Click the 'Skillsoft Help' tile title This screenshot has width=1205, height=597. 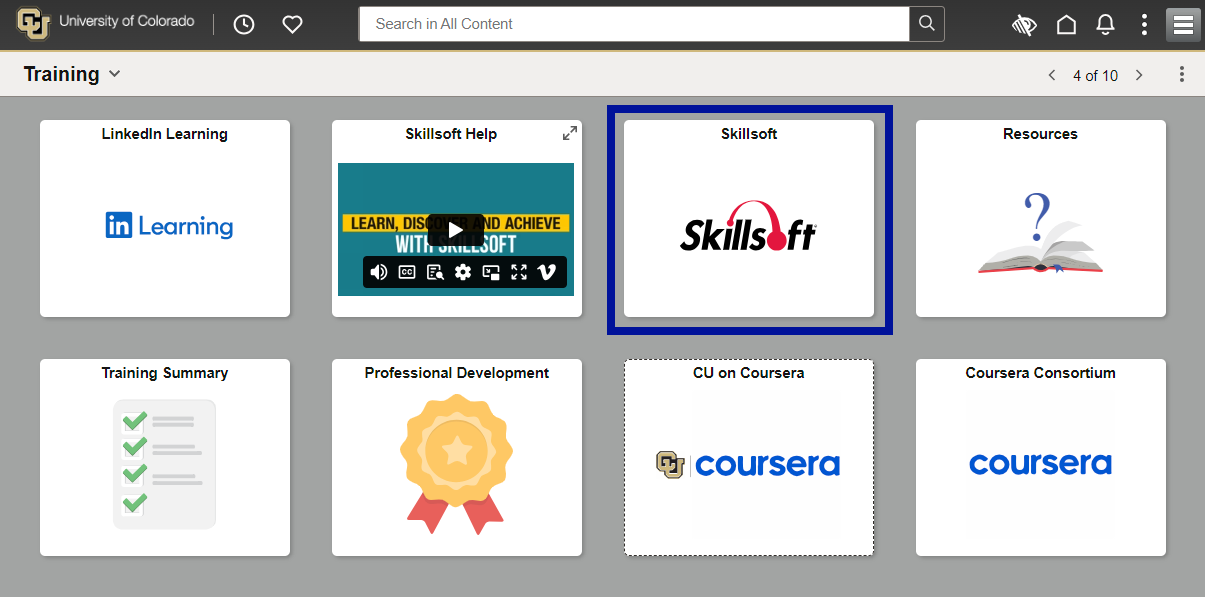[451, 134]
